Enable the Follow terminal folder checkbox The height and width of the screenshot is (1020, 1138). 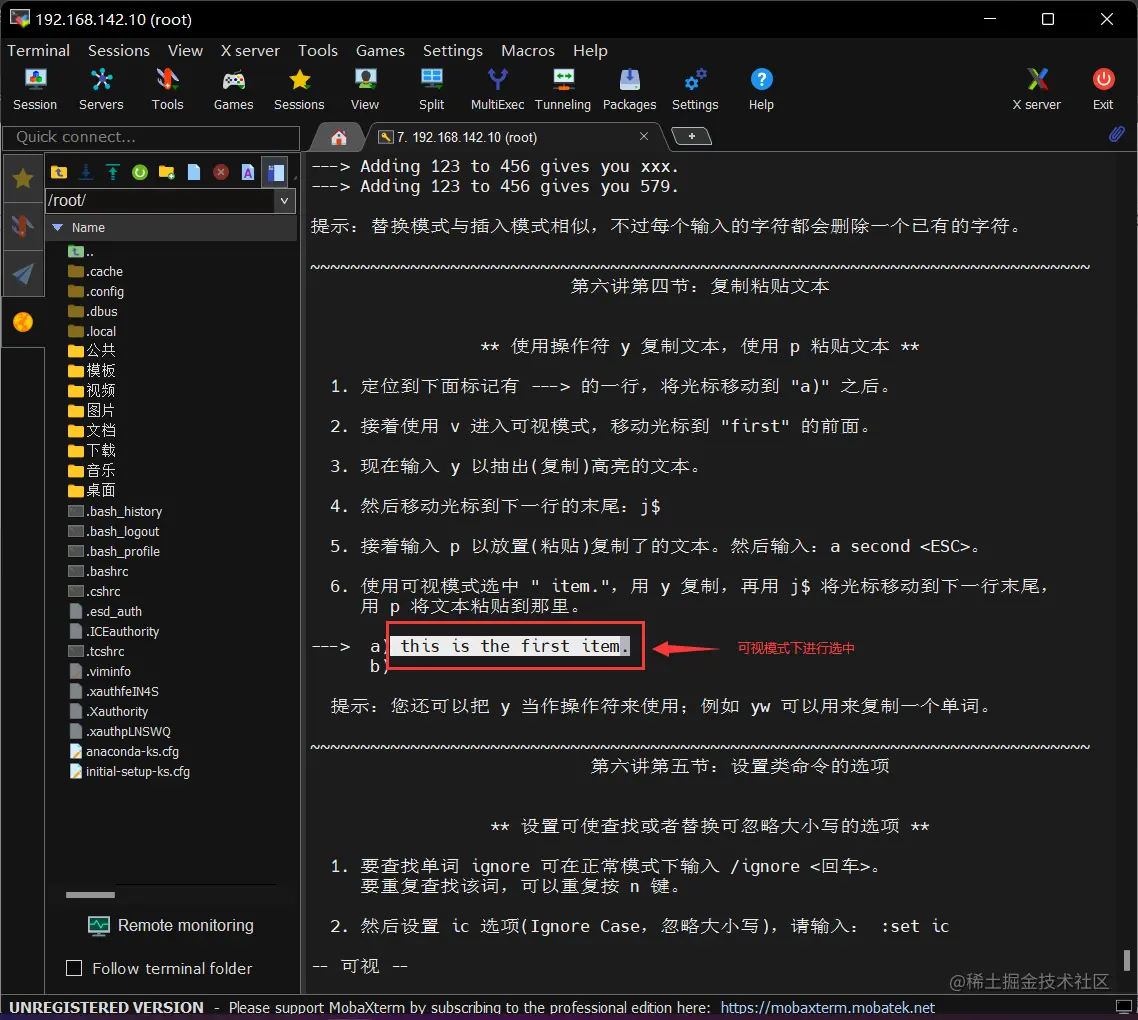tap(74, 968)
